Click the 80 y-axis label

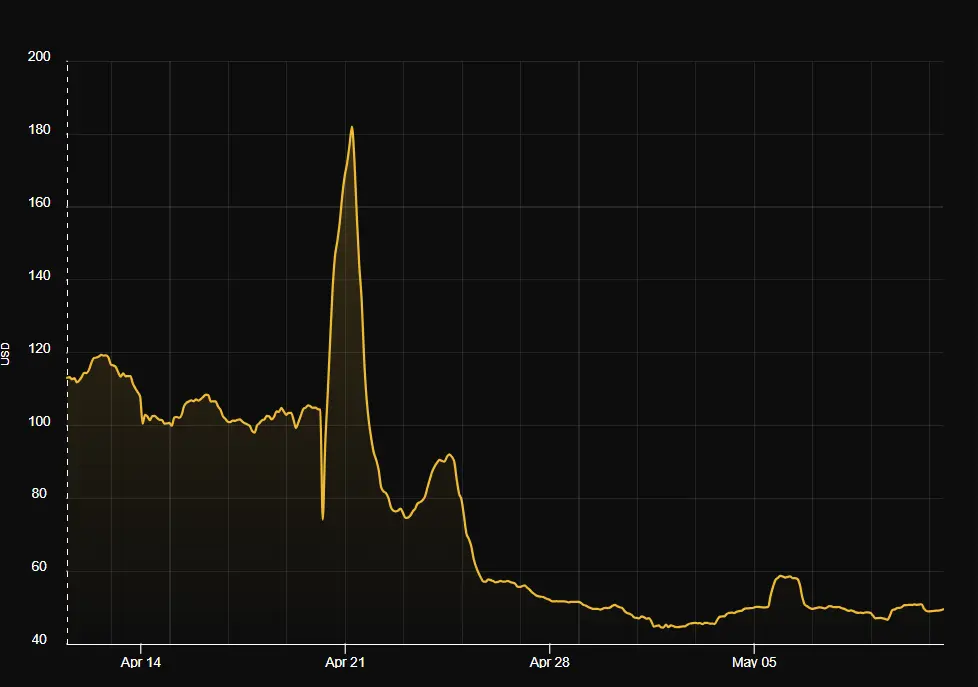[x=39, y=494]
